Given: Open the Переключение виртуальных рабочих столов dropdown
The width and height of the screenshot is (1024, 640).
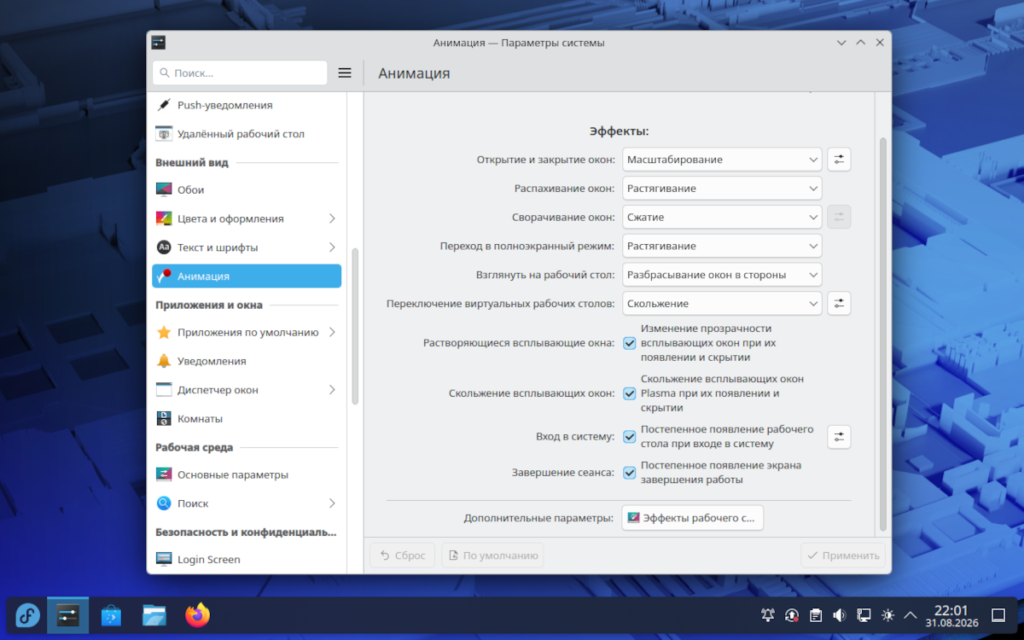Looking at the screenshot, I should tap(722, 303).
